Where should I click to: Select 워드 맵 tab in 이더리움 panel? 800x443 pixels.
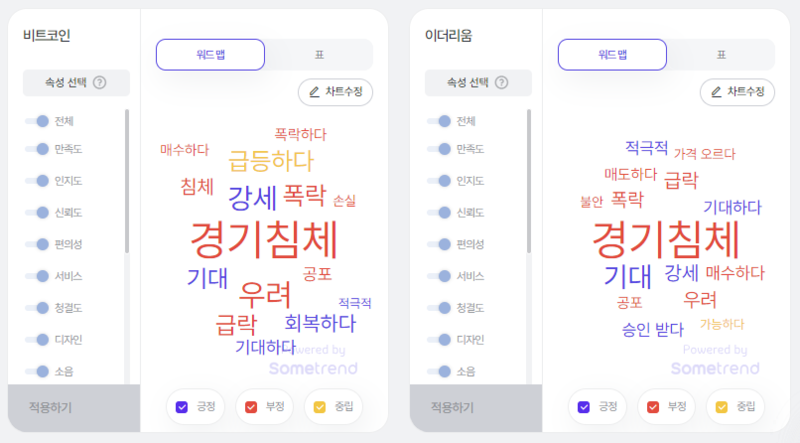[612, 55]
